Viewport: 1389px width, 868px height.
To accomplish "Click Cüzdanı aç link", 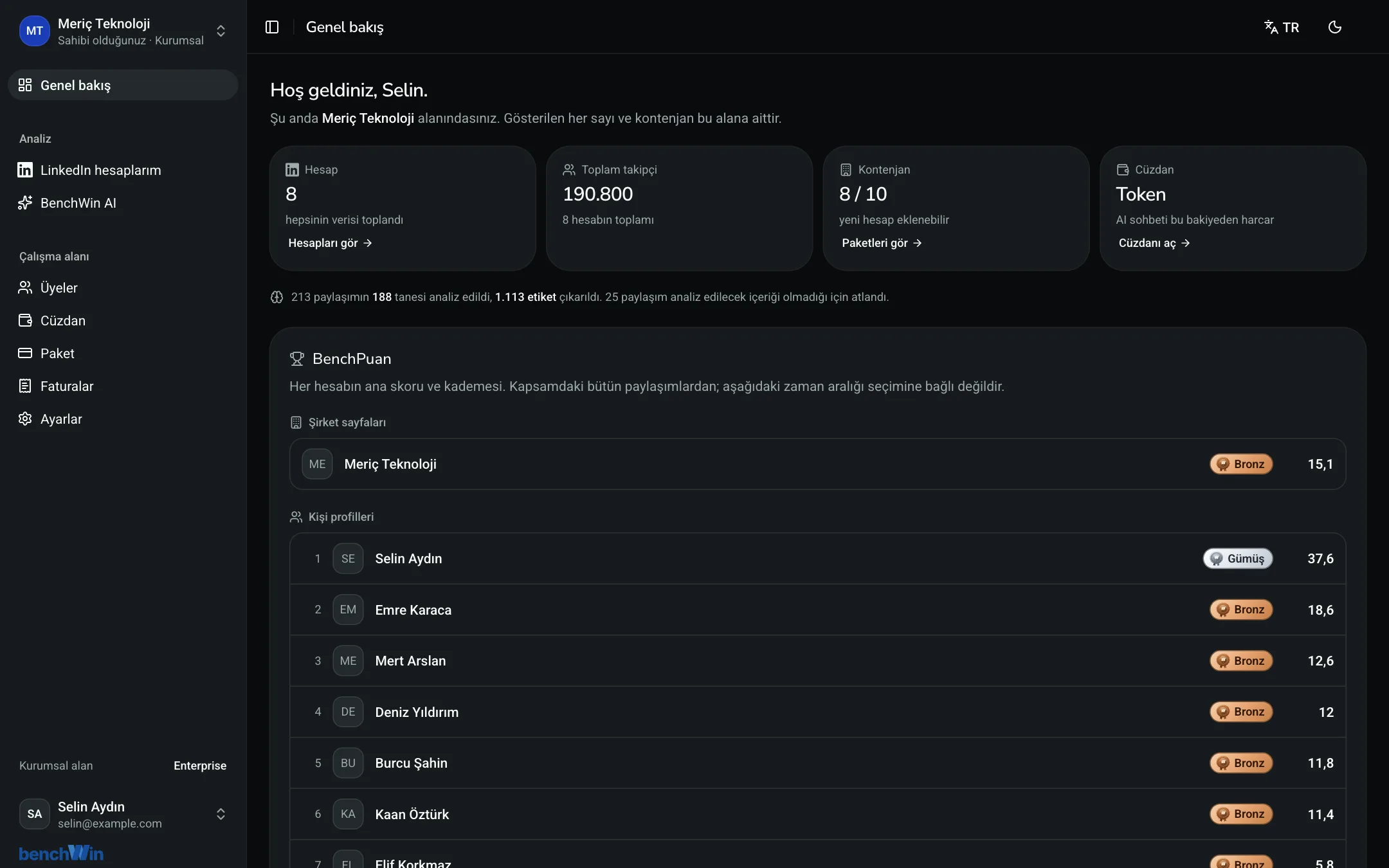I will 1154,243.
